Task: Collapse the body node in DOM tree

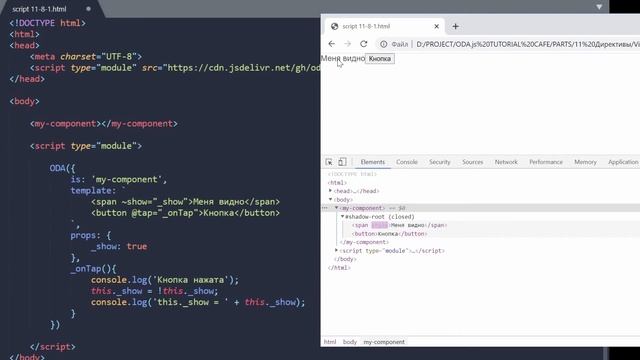Action: coord(331,200)
